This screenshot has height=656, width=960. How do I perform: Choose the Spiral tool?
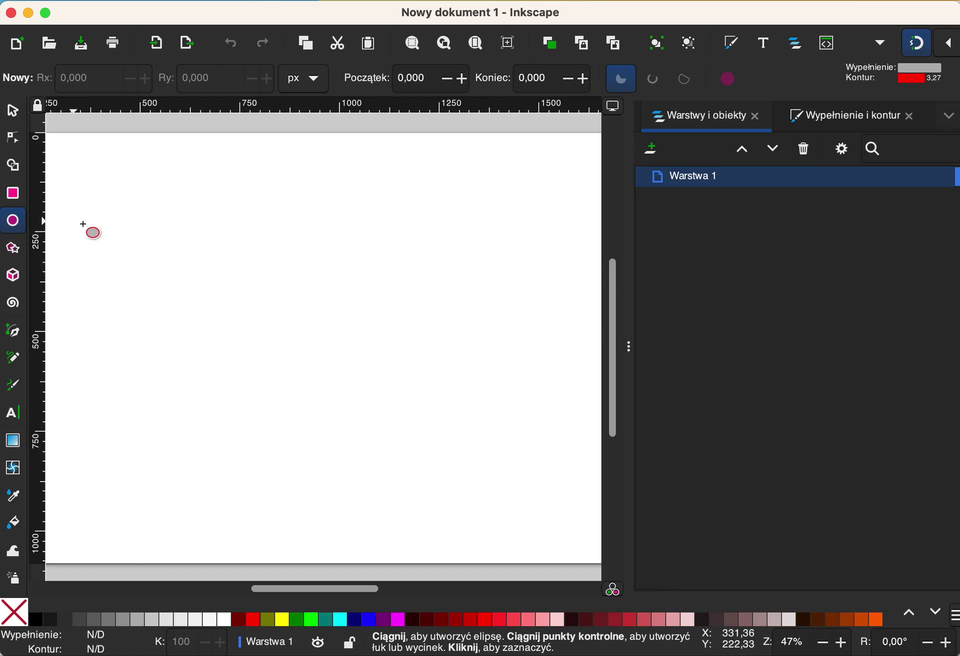13,303
